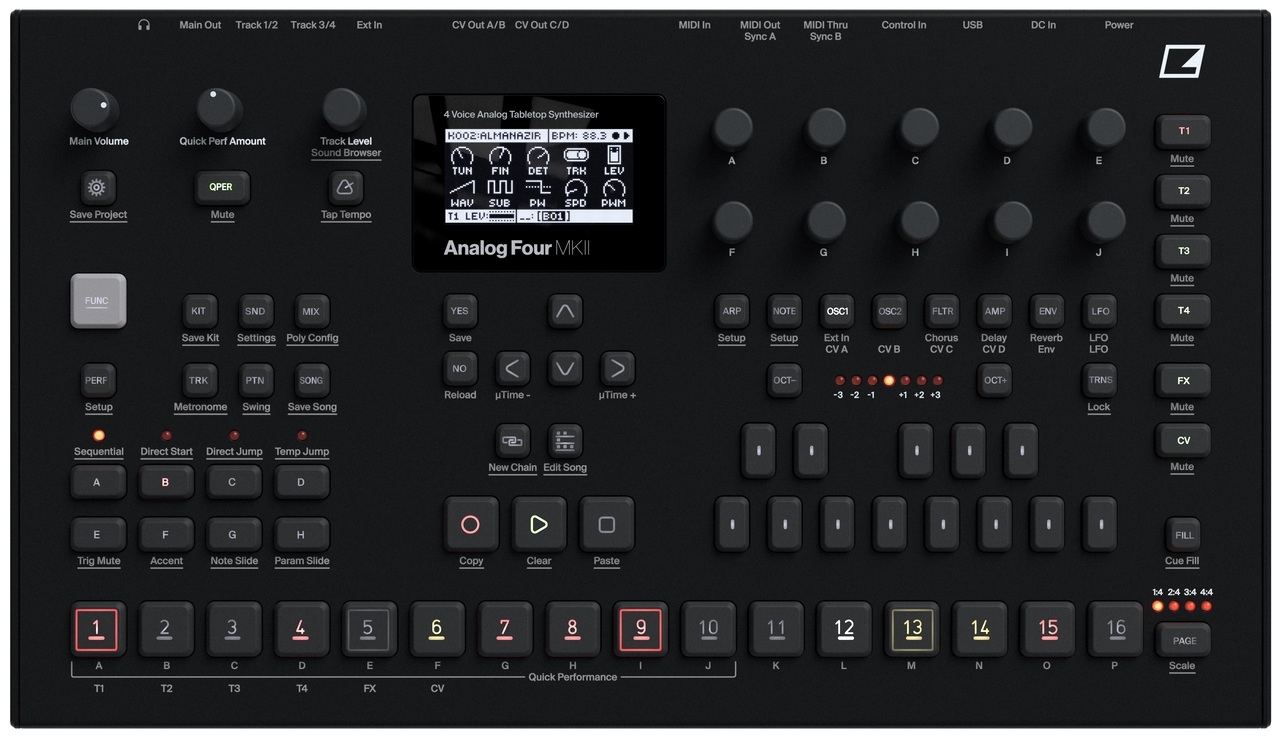Open the FLTR filter parameter page
This screenshot has width=1280, height=738.
tap(941, 311)
